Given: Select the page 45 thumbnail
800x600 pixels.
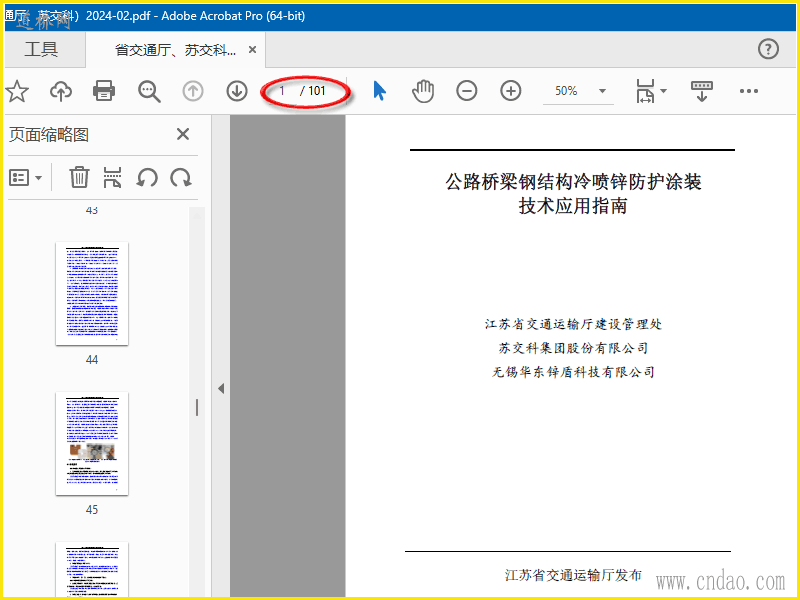Looking at the screenshot, I should coord(92,444).
